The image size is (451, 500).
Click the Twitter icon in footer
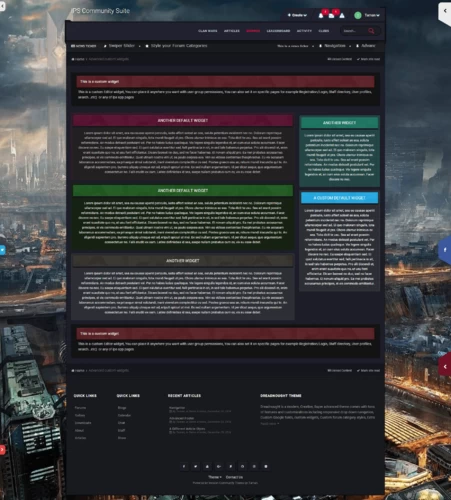coord(196,466)
